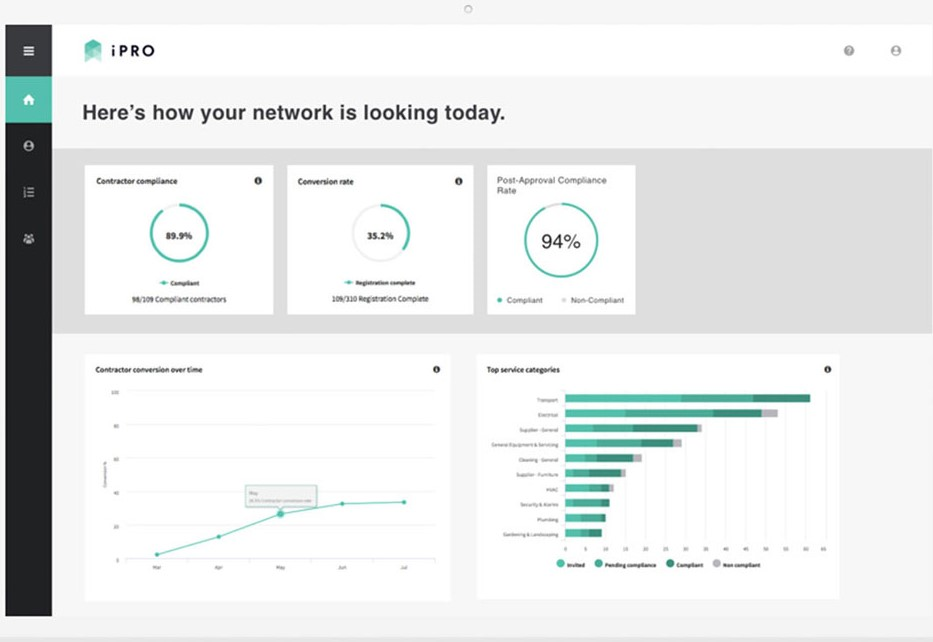
Task: Open the user account icon in header
Action: [x=896, y=51]
